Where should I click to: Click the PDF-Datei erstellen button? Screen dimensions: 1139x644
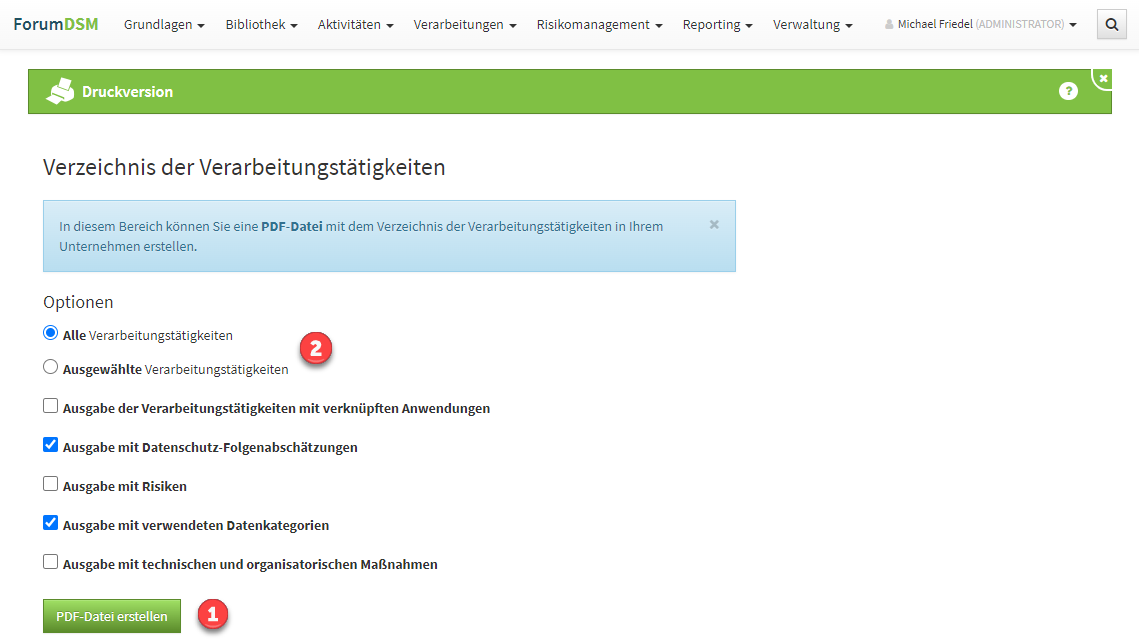[x=111, y=615]
